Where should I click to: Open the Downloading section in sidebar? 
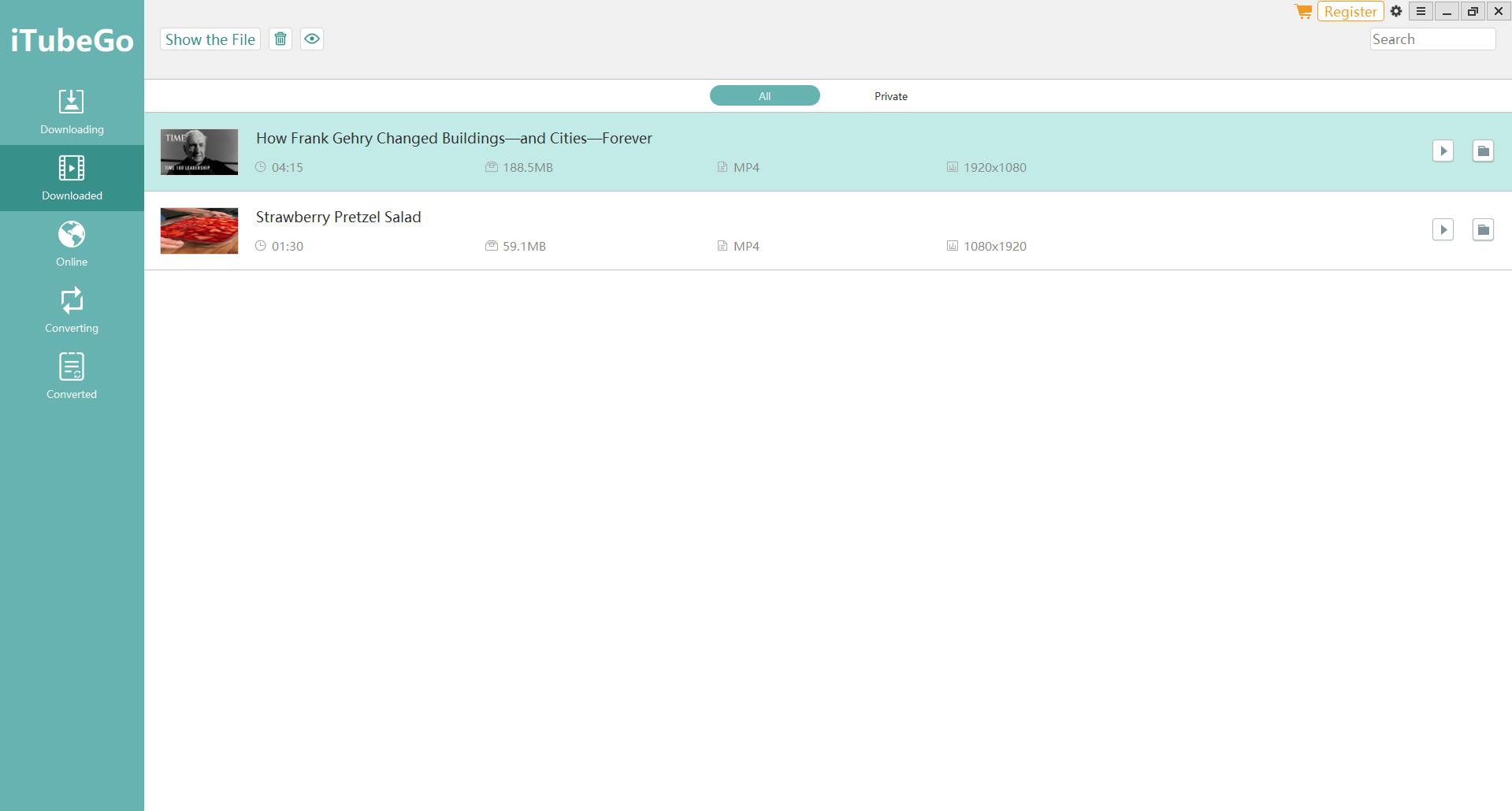point(72,112)
